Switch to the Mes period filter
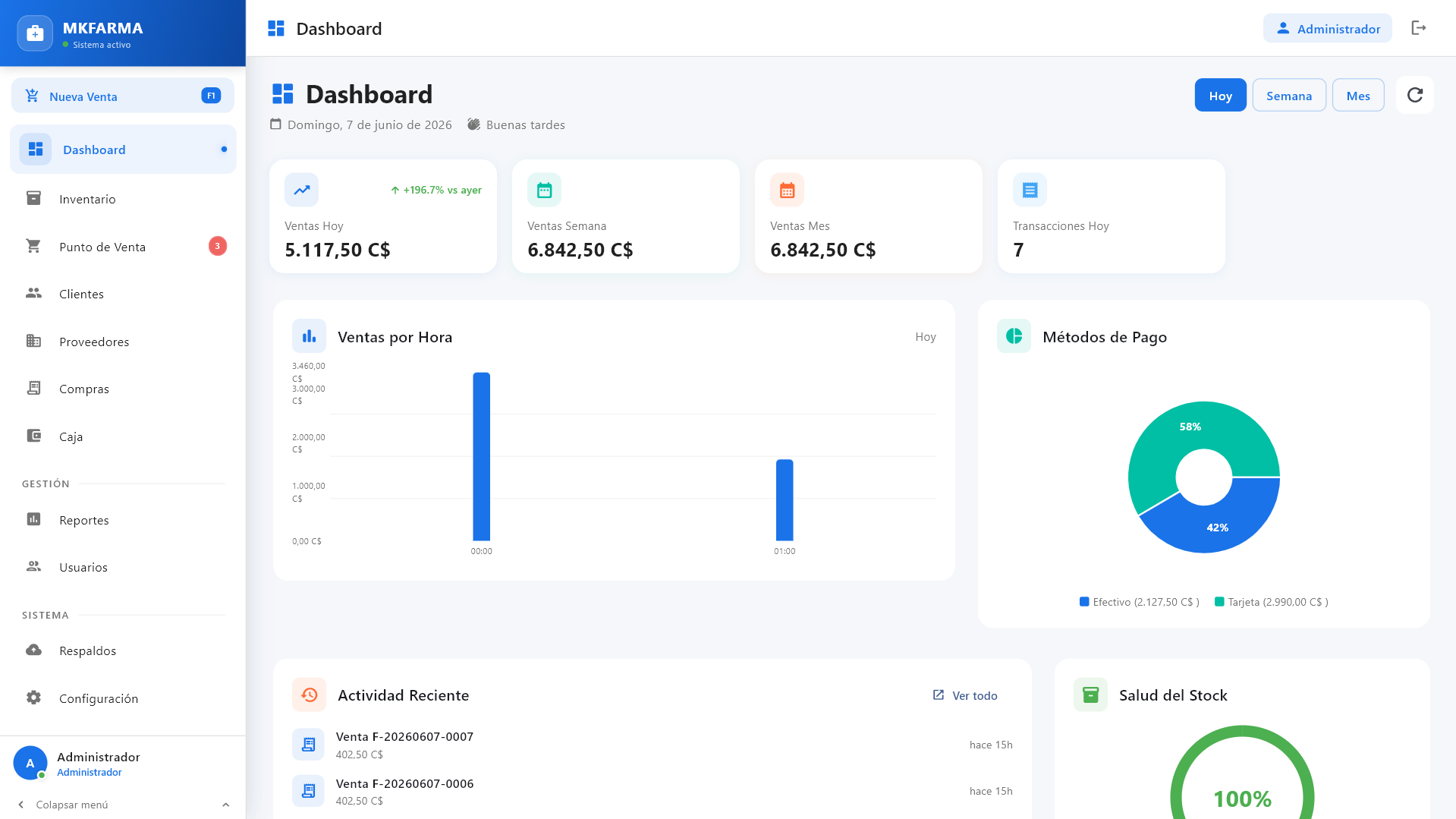Viewport: 1456px width, 819px height. click(x=1358, y=96)
